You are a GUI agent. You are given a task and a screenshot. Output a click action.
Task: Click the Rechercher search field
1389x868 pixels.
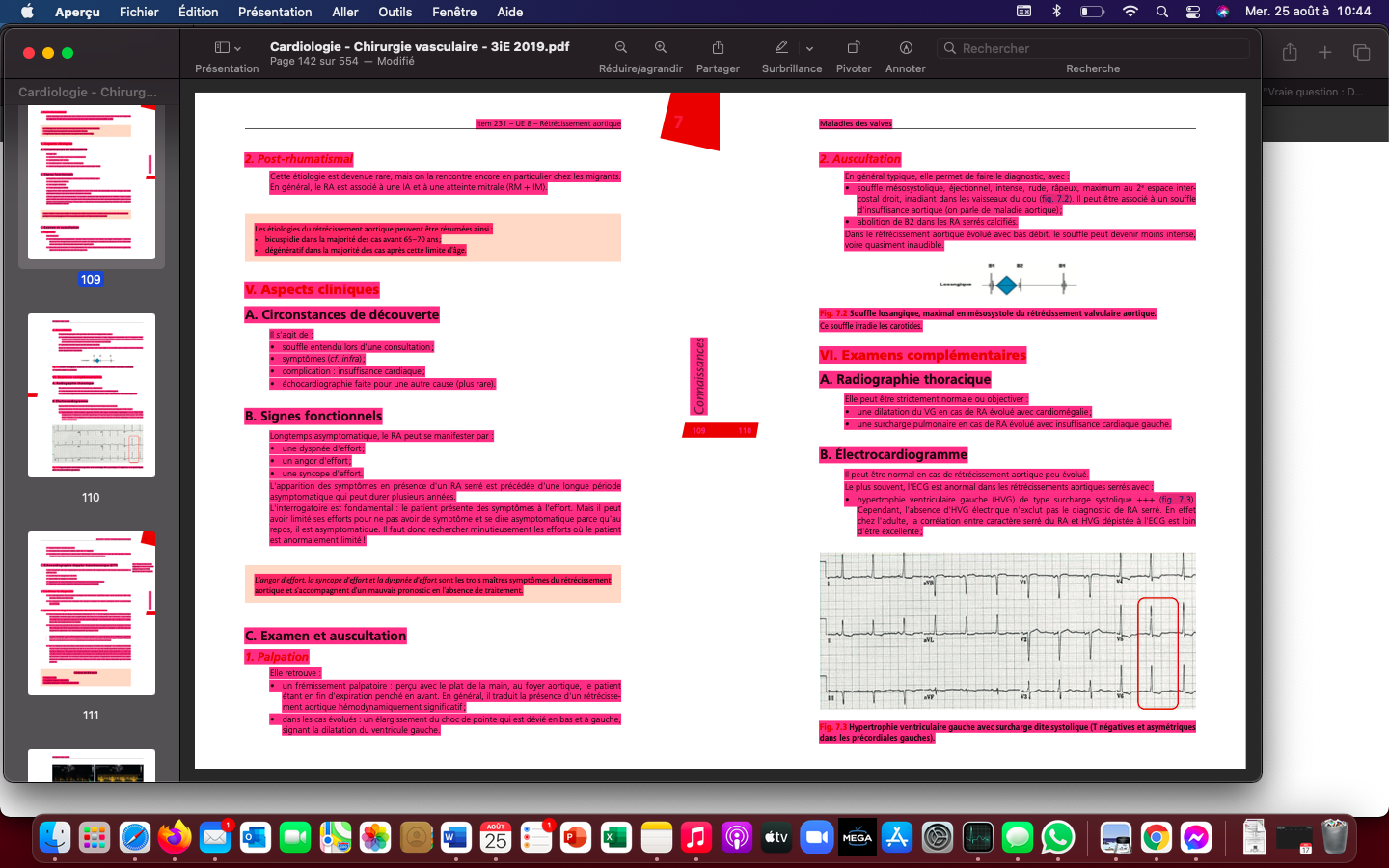coord(1093,48)
